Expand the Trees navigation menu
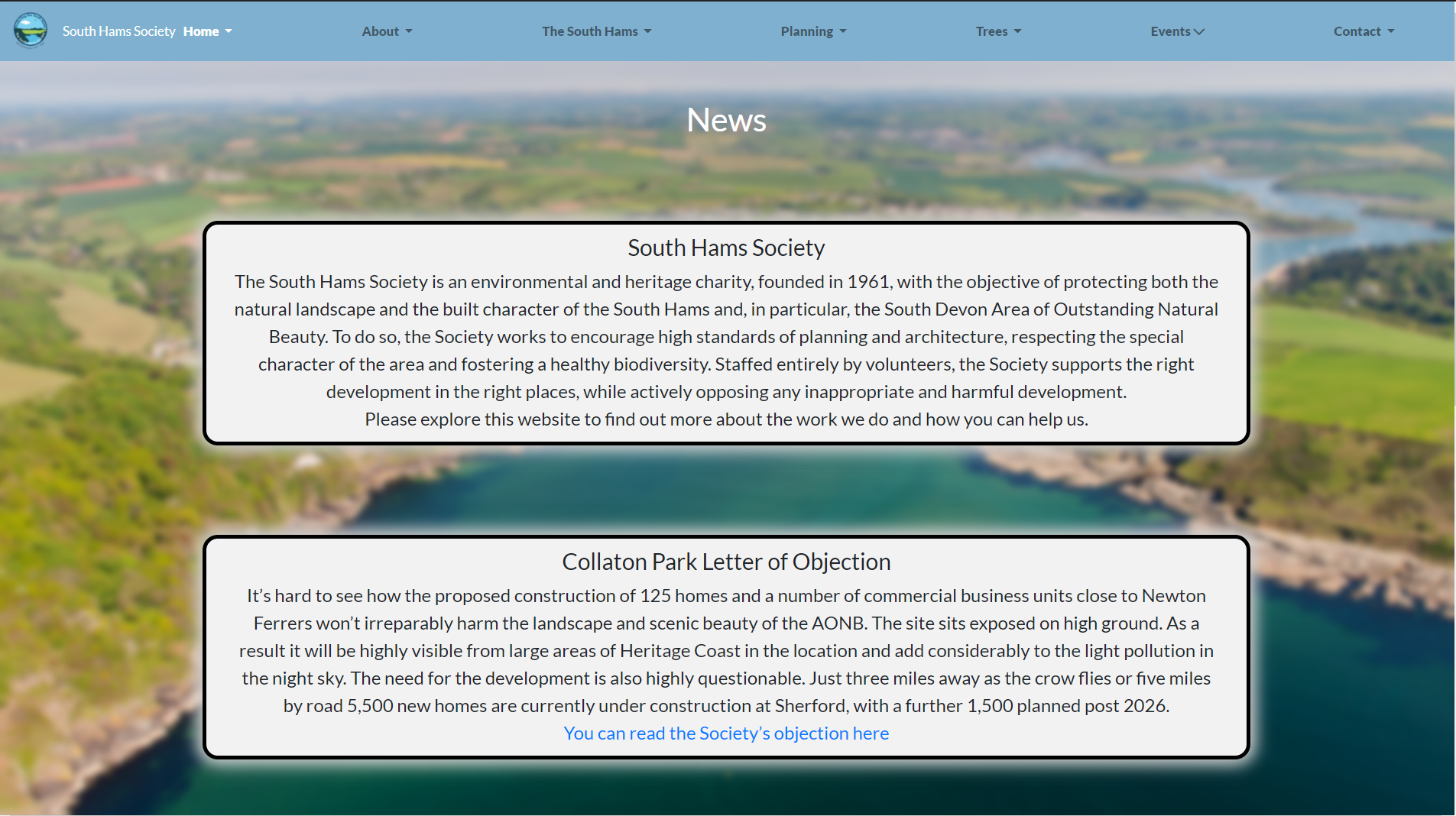Image resolution: width=1456 pixels, height=816 pixels. pos(998,31)
